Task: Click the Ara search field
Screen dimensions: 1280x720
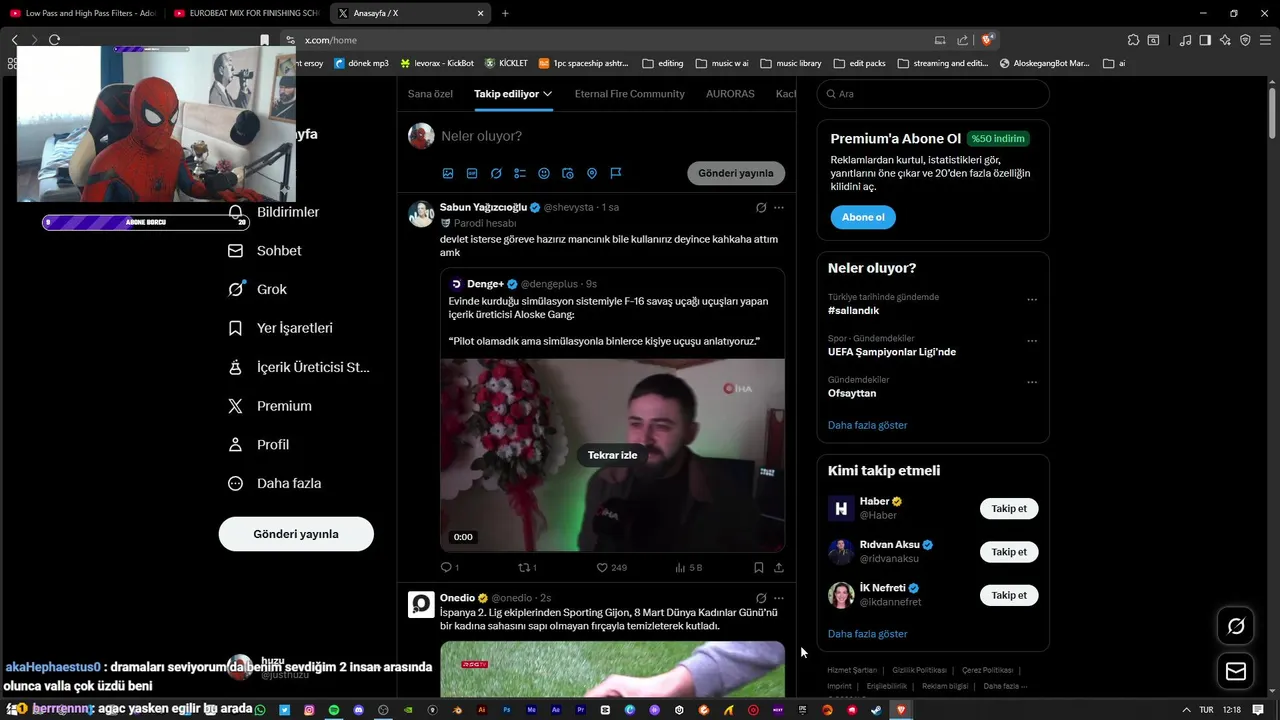Action: click(933, 94)
